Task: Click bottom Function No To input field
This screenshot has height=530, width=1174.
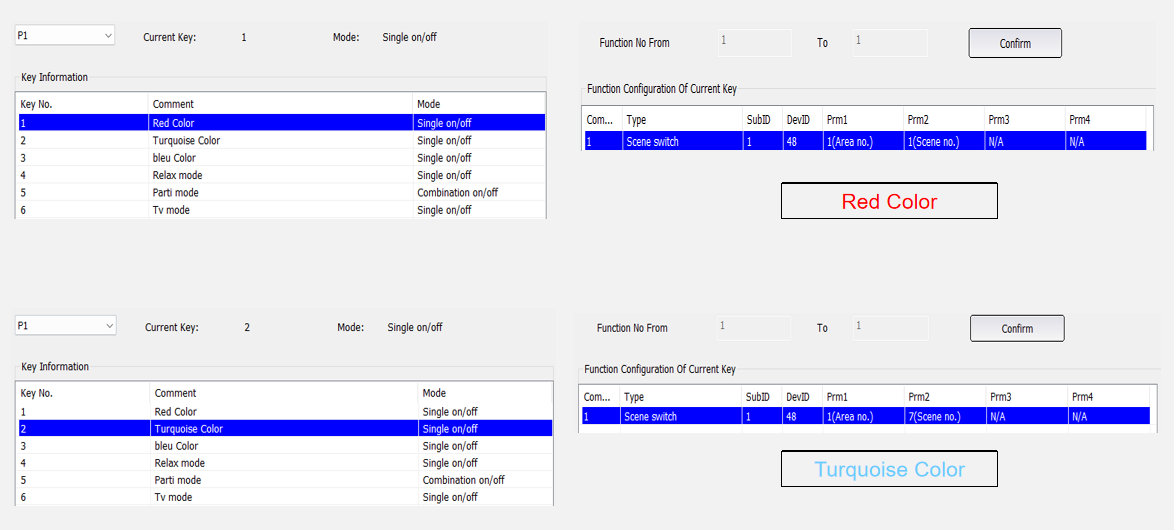Action: point(891,328)
